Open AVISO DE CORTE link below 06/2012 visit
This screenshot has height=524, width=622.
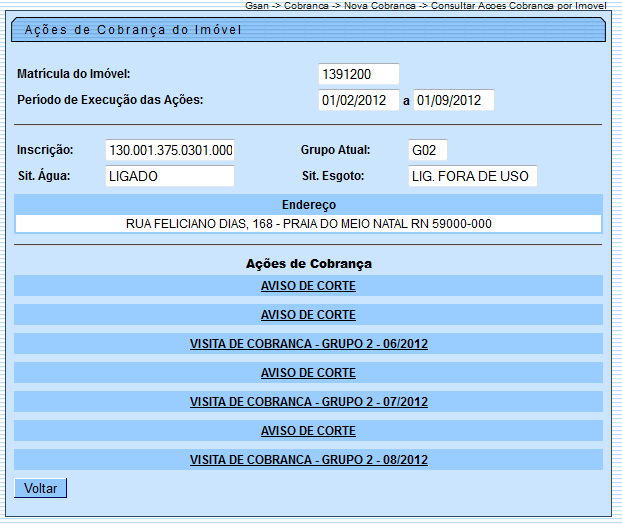click(x=308, y=373)
